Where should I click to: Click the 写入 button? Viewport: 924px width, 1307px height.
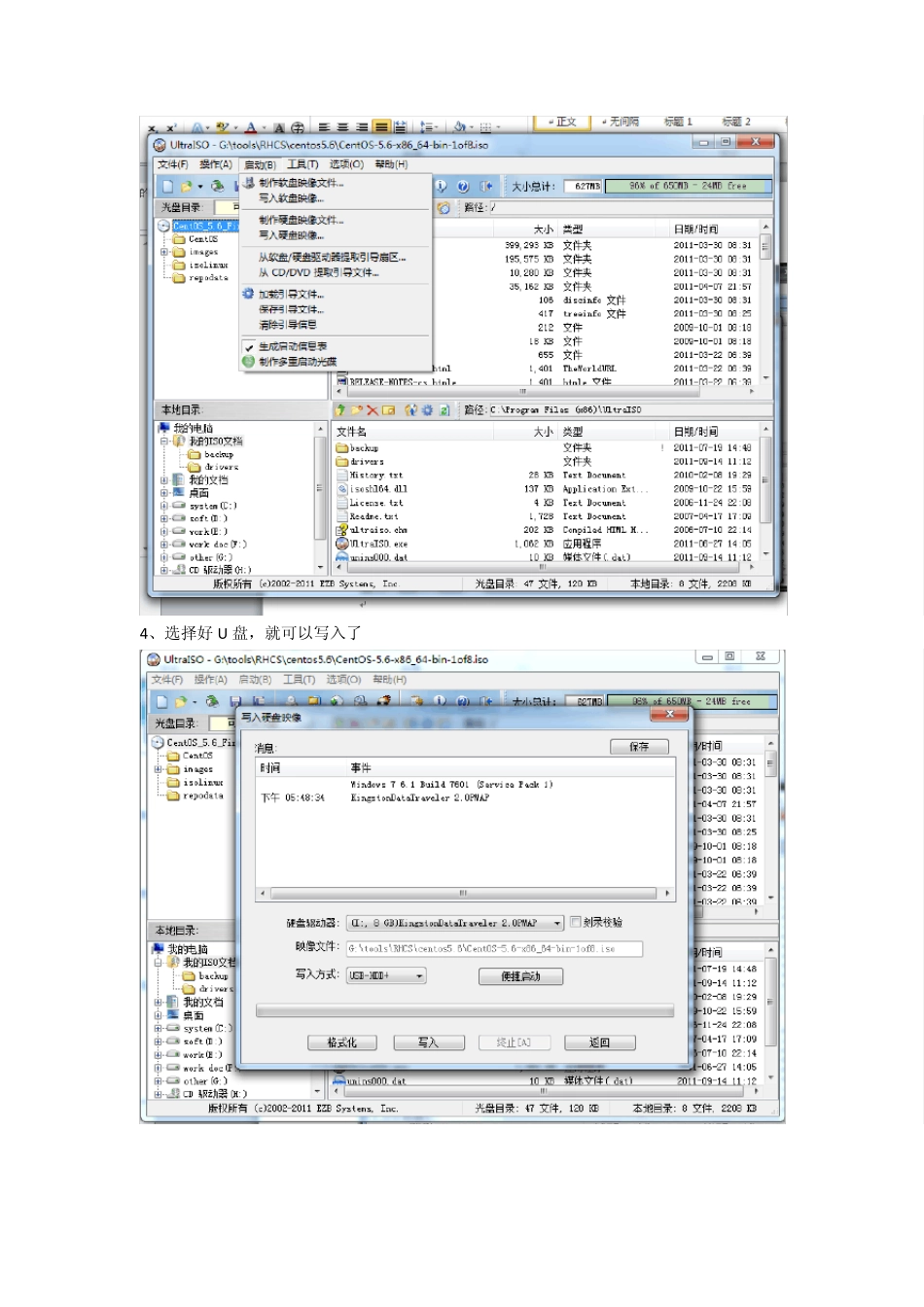click(x=428, y=1042)
